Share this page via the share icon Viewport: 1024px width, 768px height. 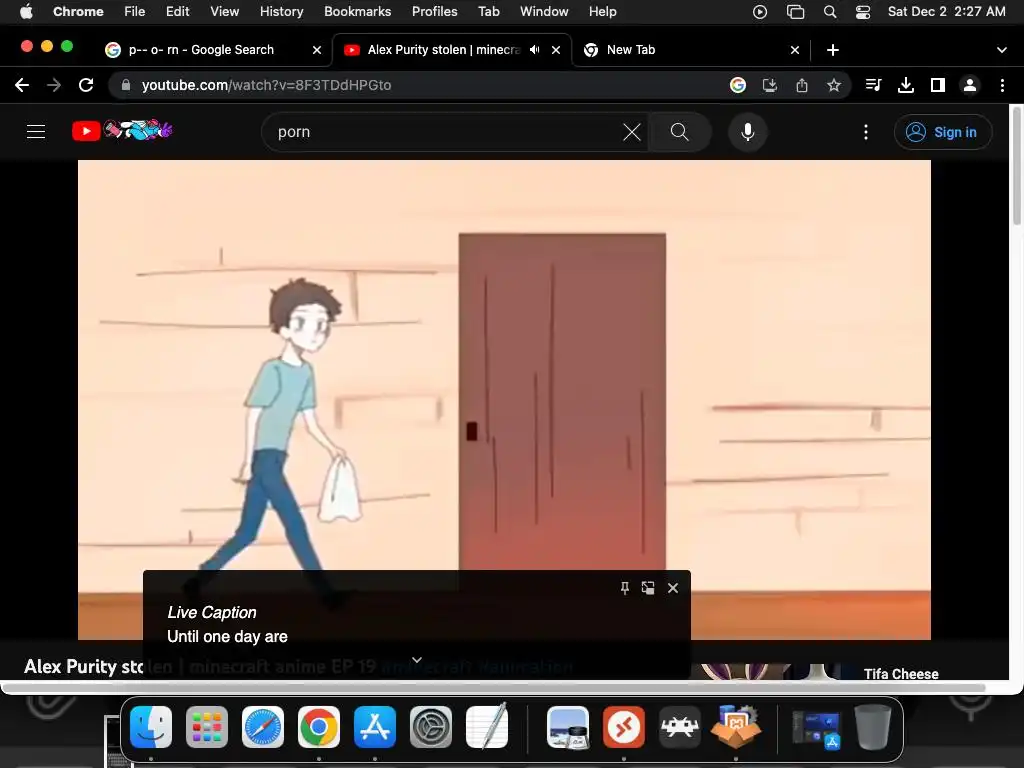tap(802, 85)
